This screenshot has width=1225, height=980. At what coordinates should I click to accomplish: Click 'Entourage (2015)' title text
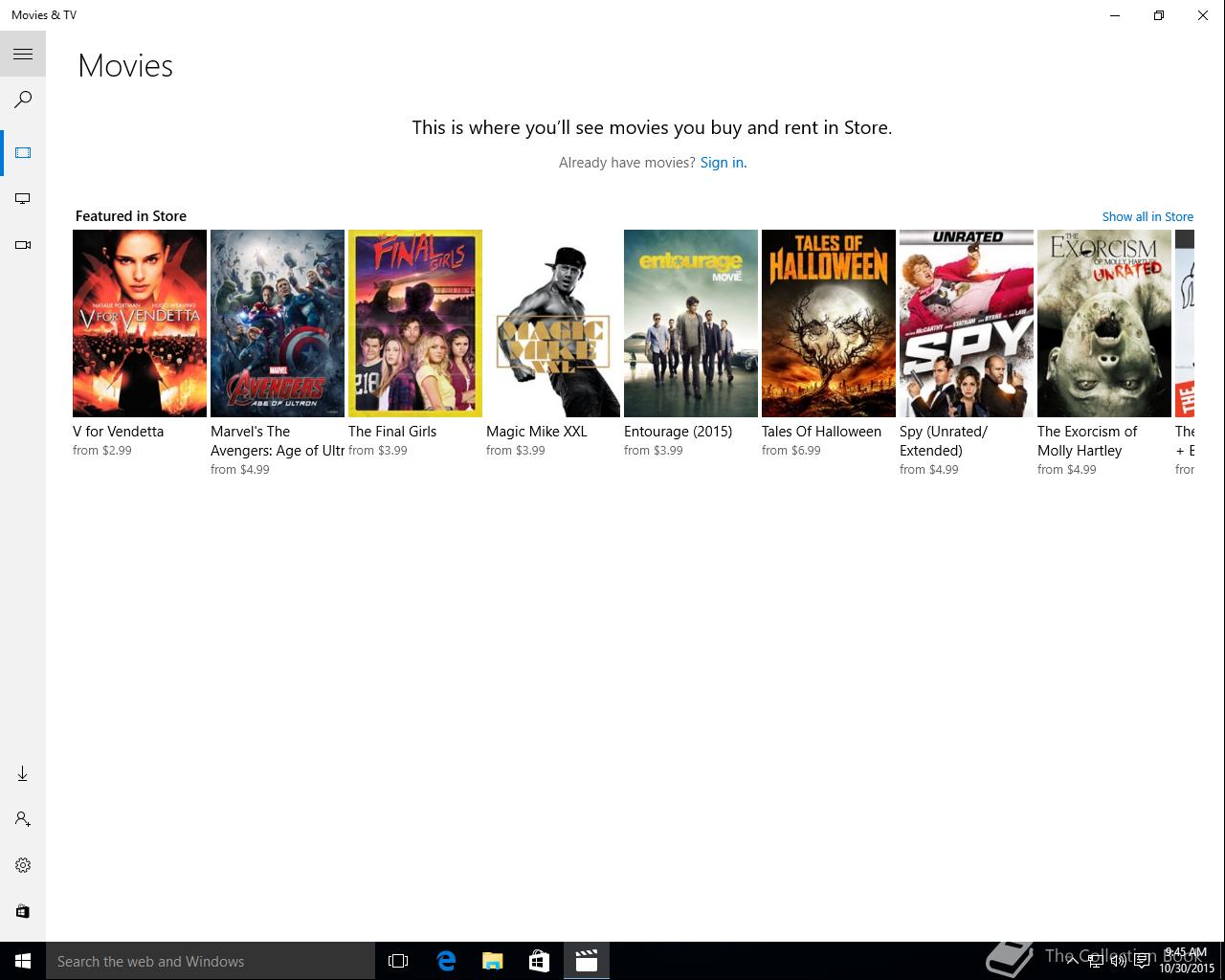click(678, 432)
